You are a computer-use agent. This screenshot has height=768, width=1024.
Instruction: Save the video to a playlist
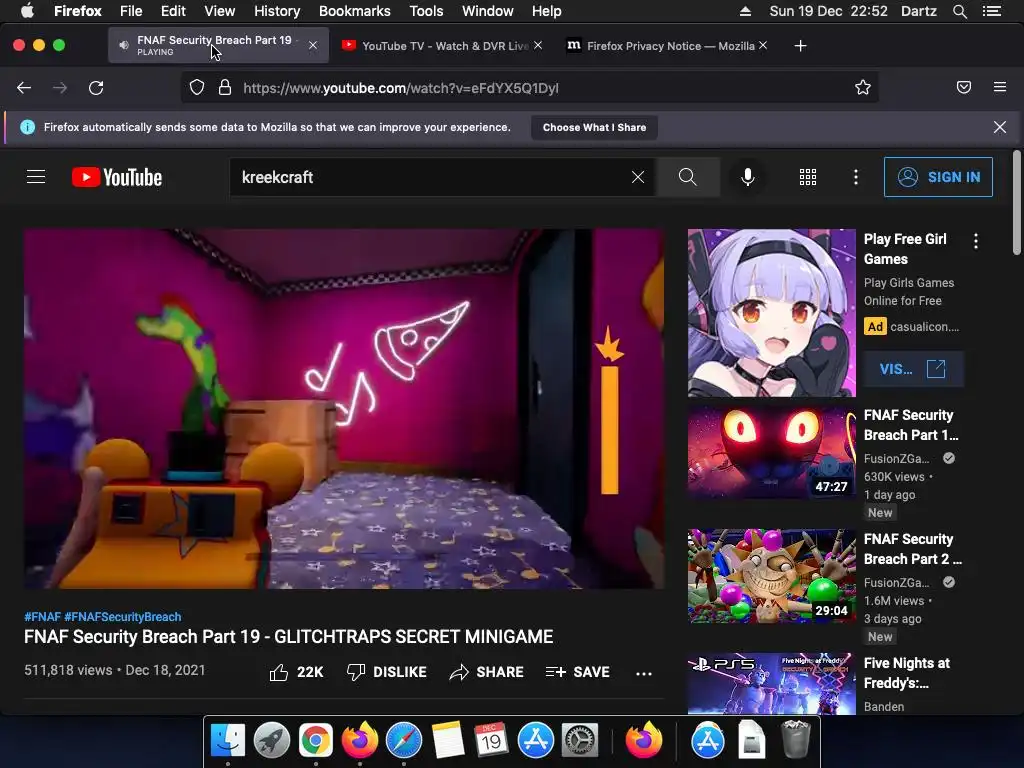[x=577, y=672]
